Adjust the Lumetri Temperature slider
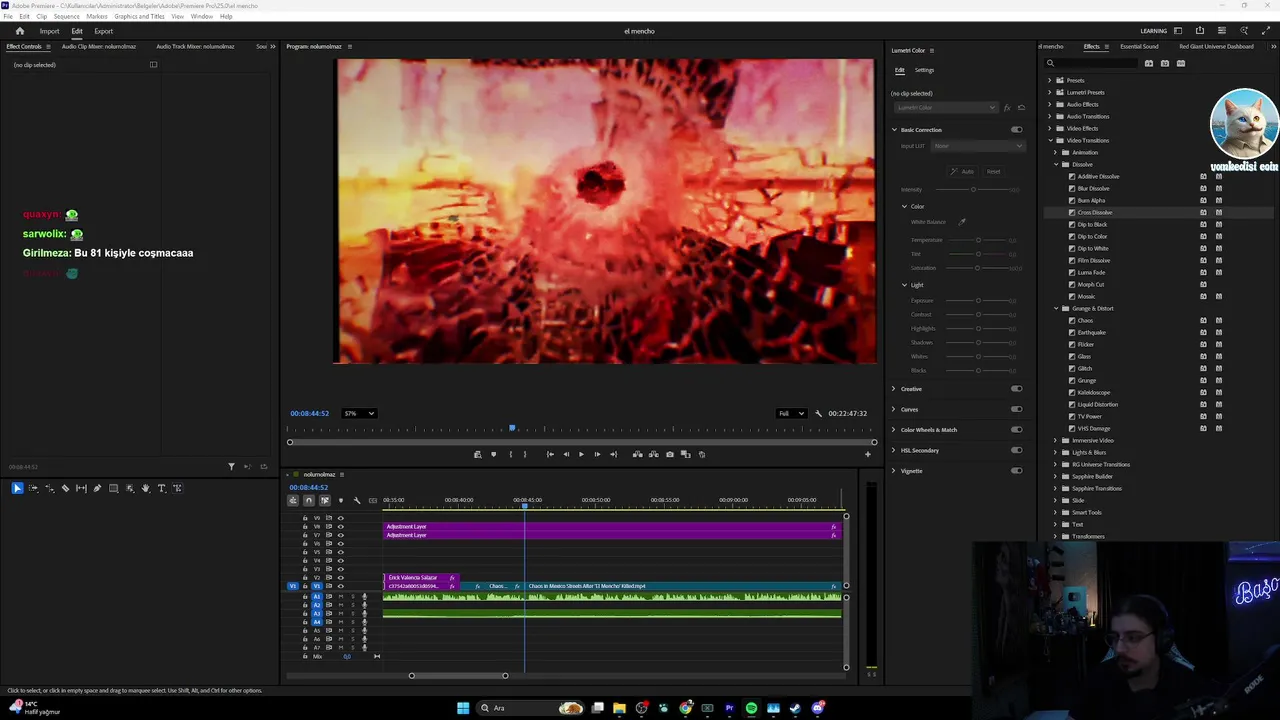The height and width of the screenshot is (720, 1280). click(978, 240)
